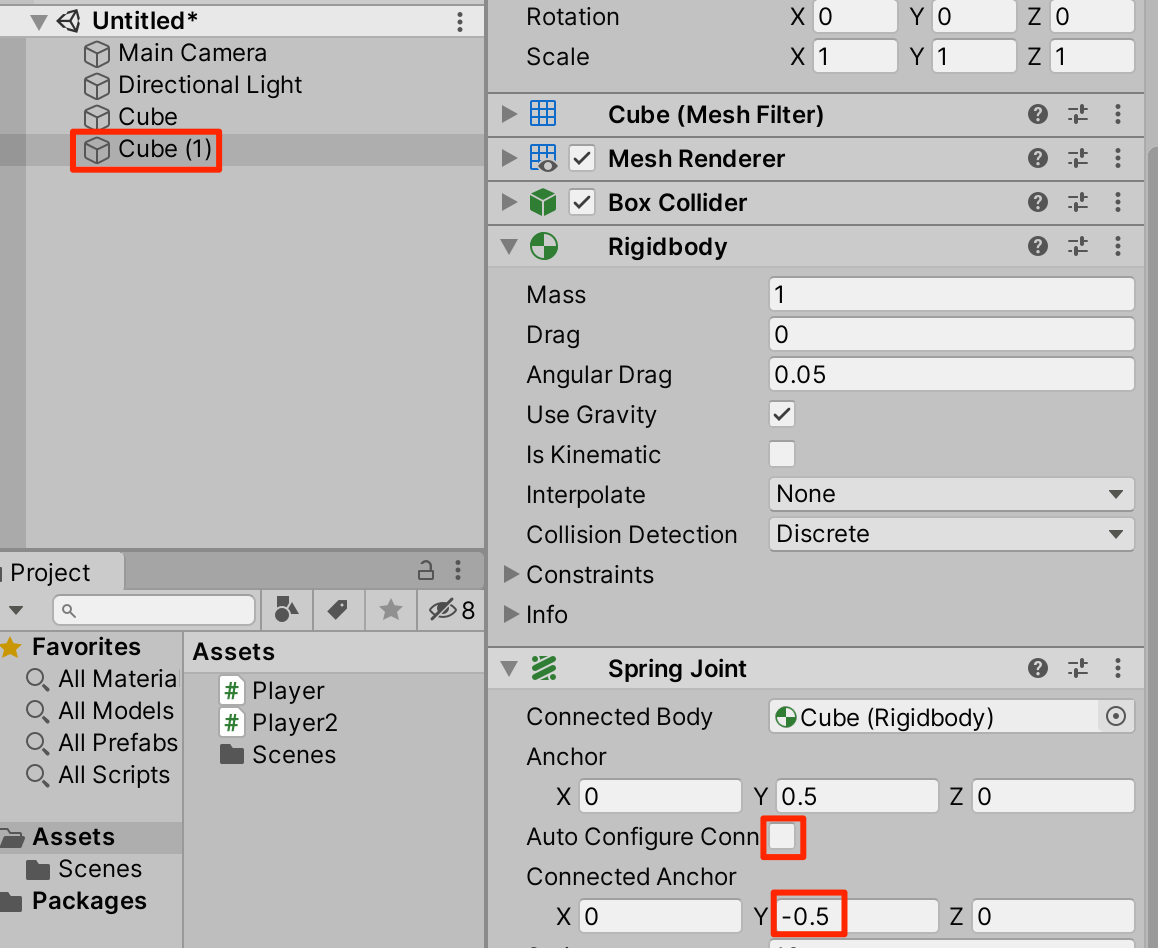Open the Project panel options menu
Image resolution: width=1158 pixels, height=948 pixels.
click(x=459, y=571)
